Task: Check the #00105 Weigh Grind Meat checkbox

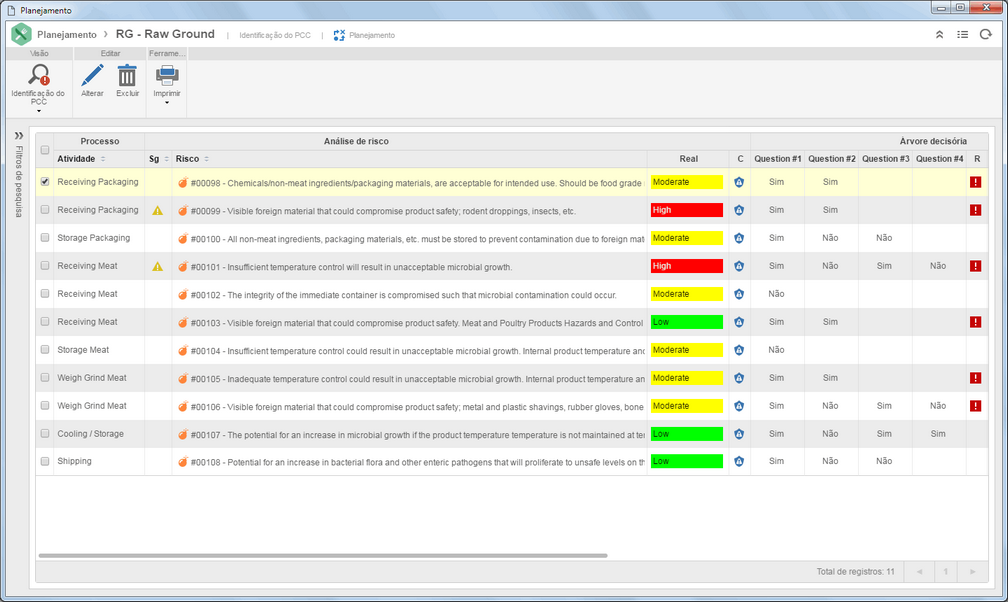Action: 45,378
